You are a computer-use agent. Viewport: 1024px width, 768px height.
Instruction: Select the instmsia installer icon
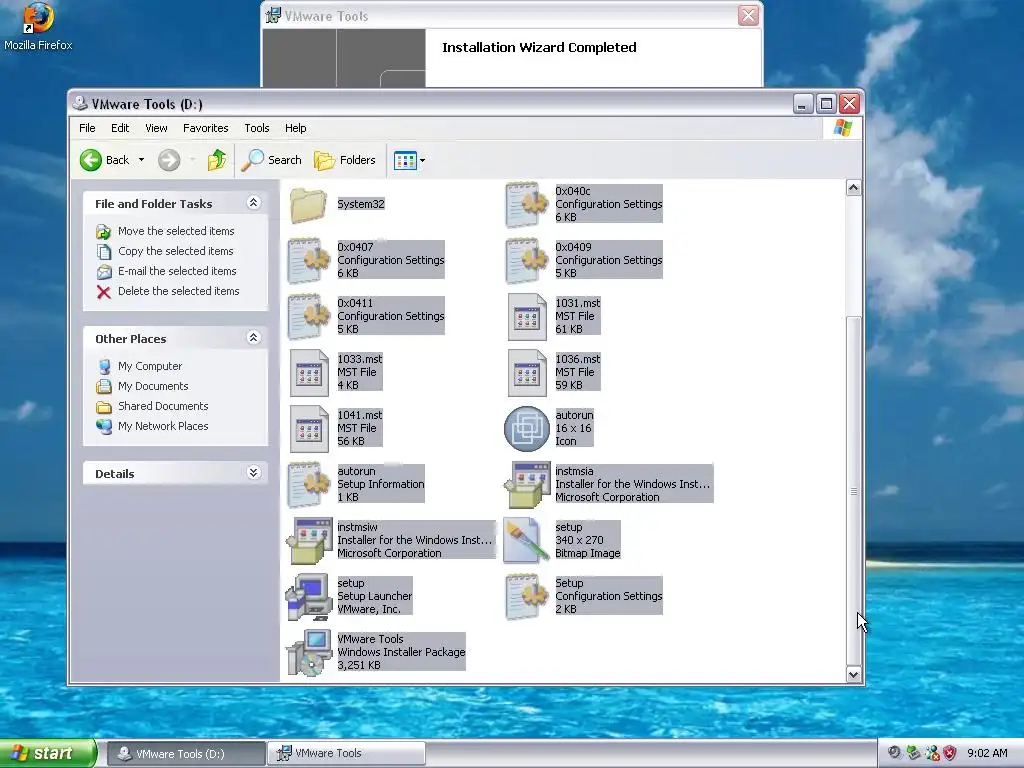(x=527, y=485)
